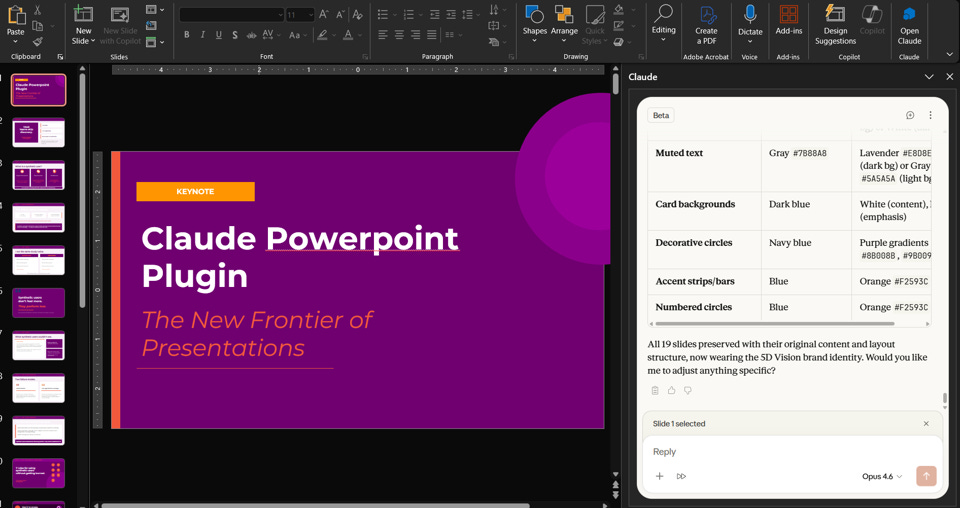The height and width of the screenshot is (508, 960).
Task: Select slide 2 thumbnail
Action: click(38, 132)
